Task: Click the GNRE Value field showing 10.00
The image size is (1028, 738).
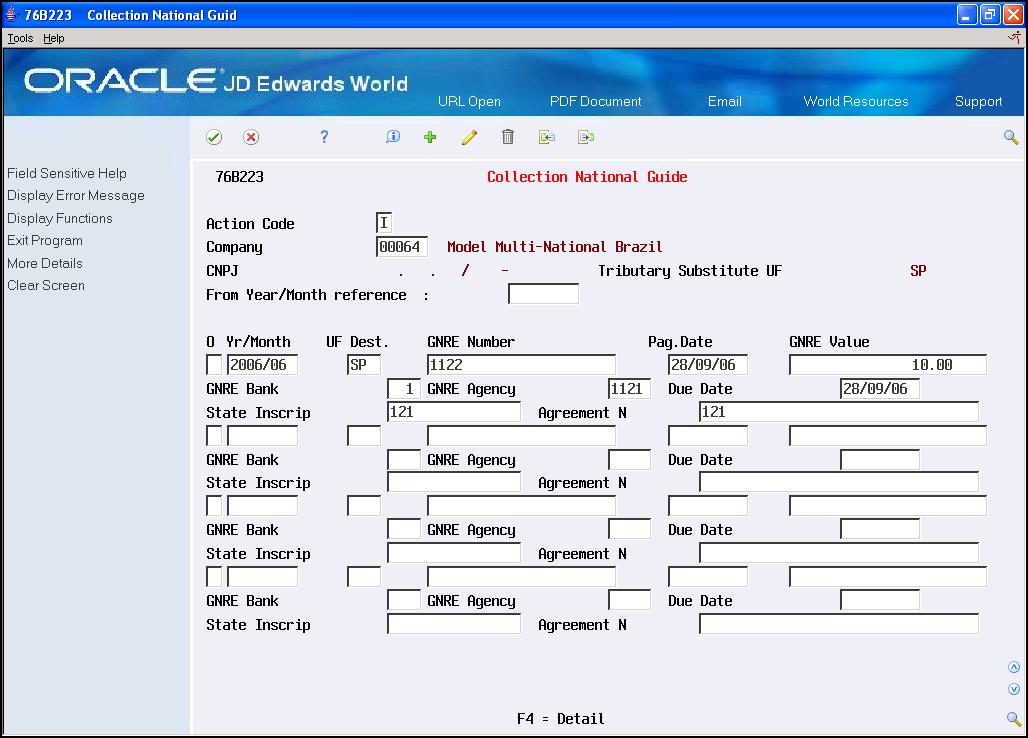Action: pos(888,365)
